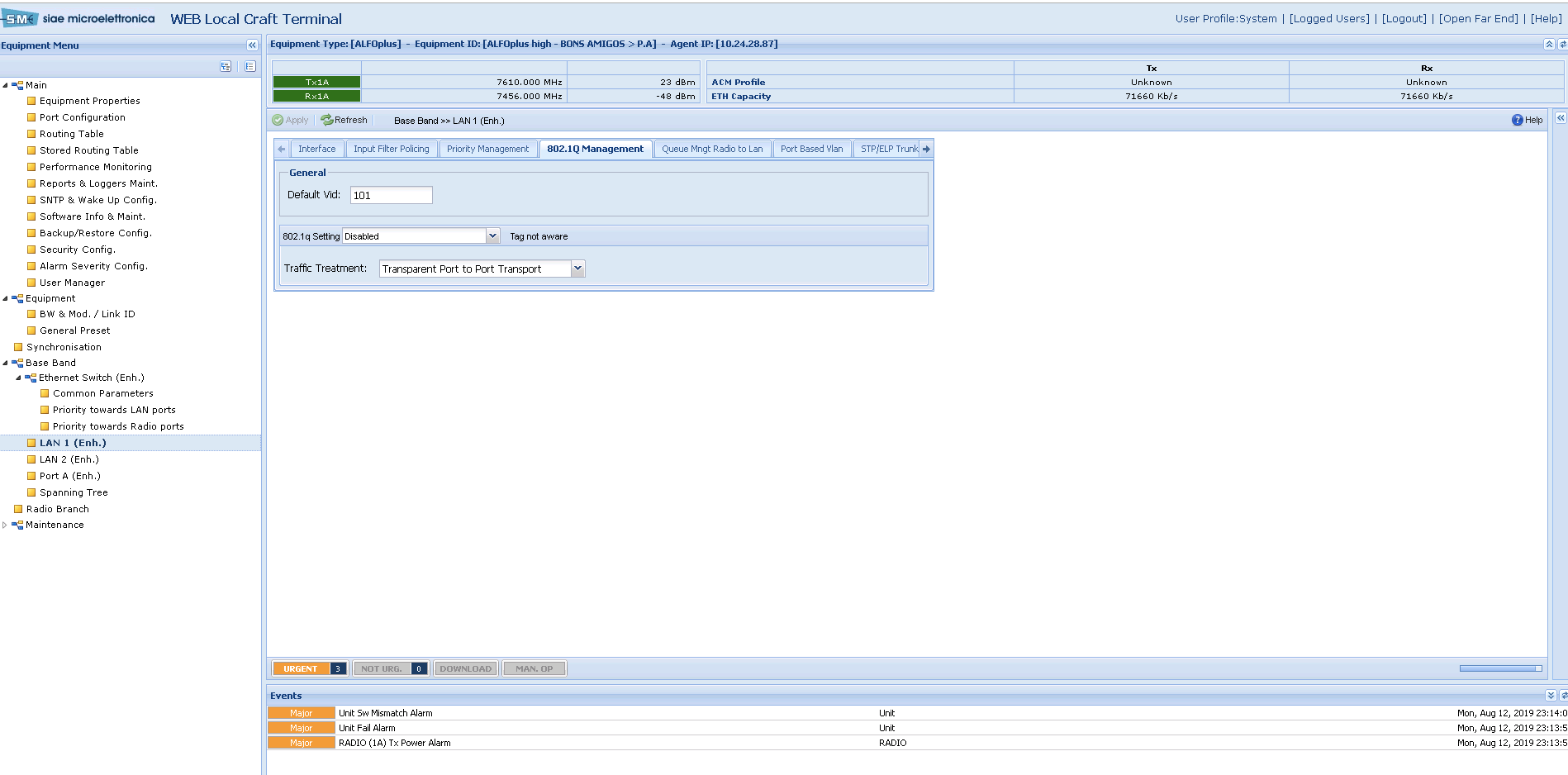The image size is (1568, 775).
Task: Open the Traffic Treatment dropdown
Action: [577, 269]
